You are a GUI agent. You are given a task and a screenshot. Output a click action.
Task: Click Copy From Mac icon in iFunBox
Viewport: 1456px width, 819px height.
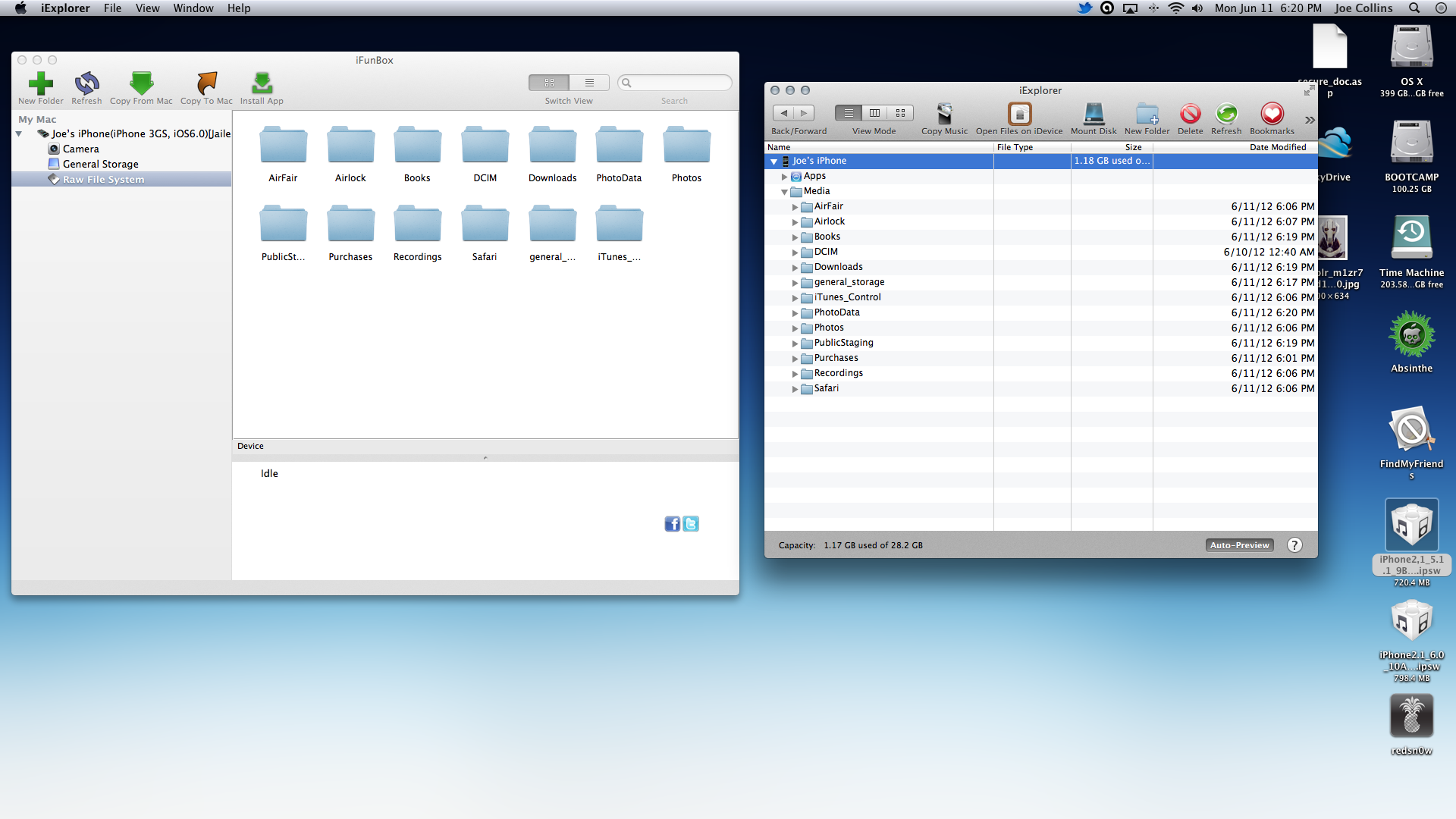(x=141, y=83)
